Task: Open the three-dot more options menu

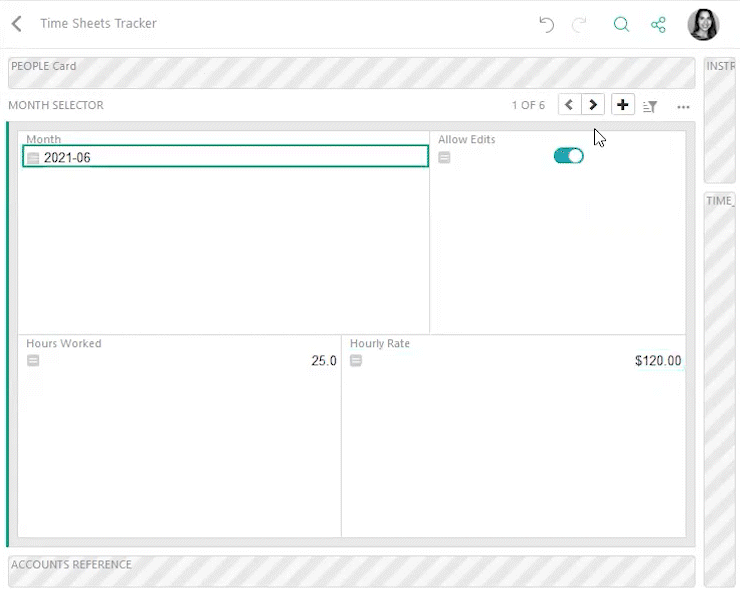Action: 683,106
